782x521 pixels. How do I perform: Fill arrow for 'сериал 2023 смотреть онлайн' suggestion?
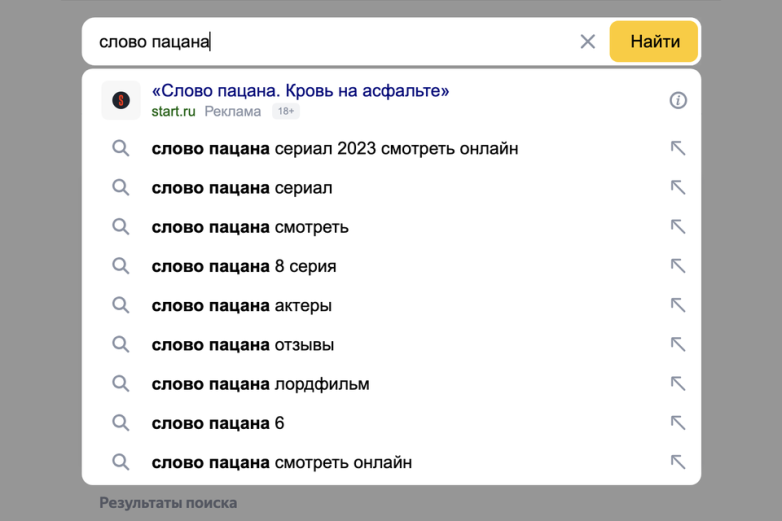678,148
